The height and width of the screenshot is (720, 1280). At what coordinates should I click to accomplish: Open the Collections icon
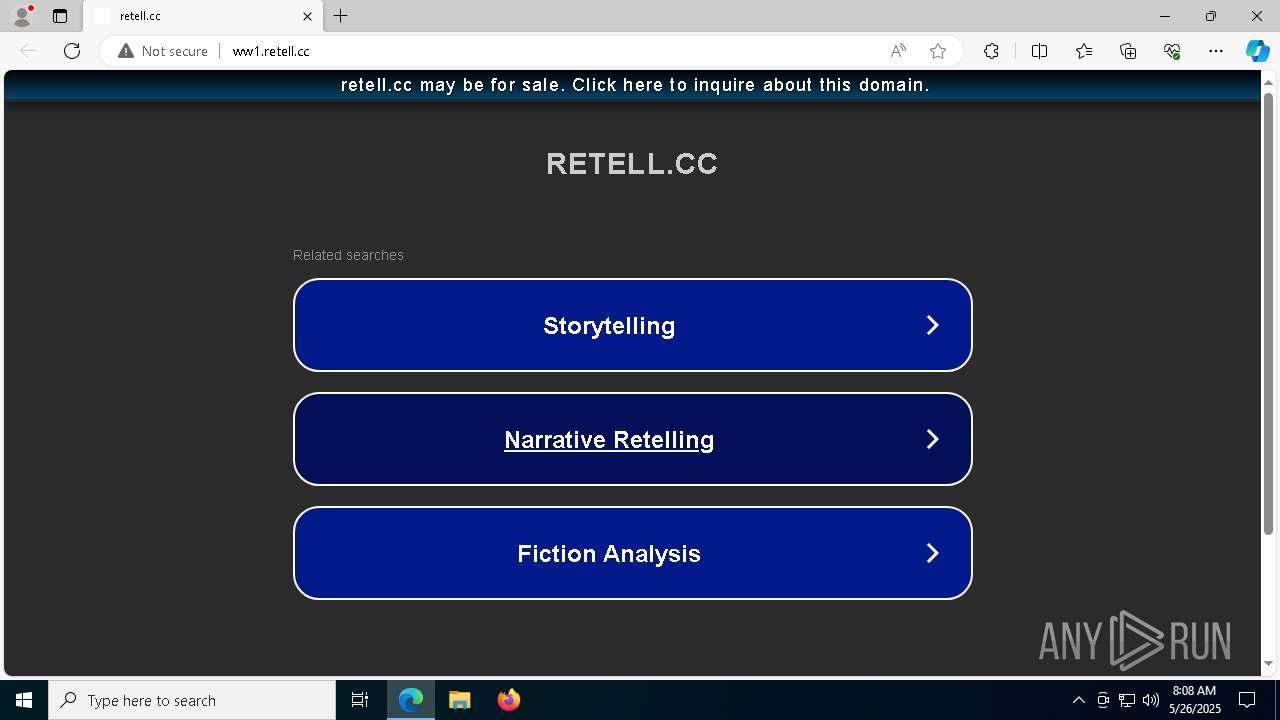1128,51
